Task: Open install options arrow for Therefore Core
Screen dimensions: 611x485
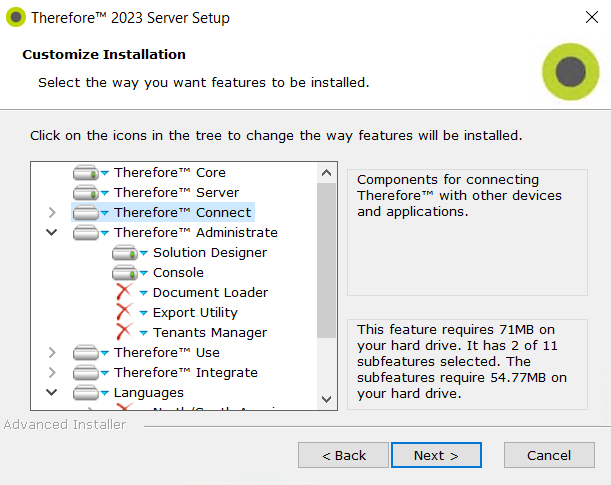Action: (104, 173)
